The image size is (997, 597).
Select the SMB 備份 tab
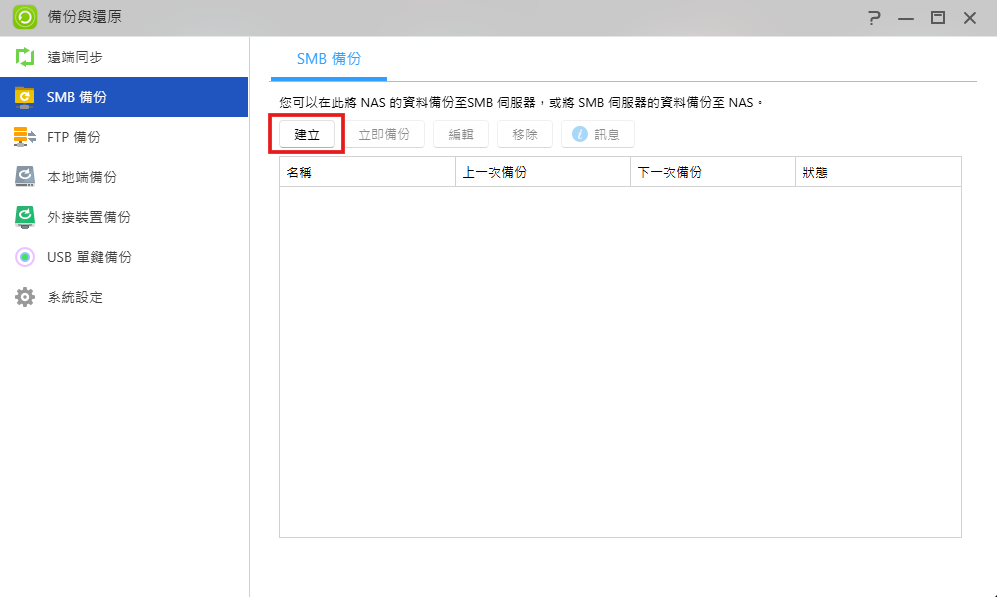(329, 58)
